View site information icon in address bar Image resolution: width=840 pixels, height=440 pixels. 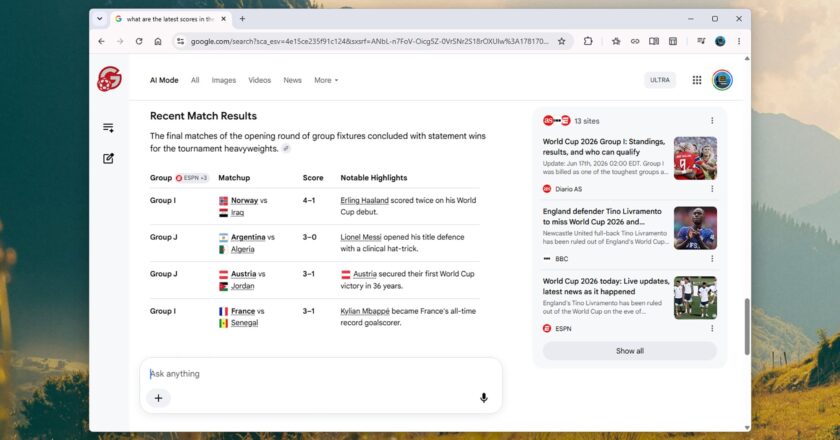(181, 41)
